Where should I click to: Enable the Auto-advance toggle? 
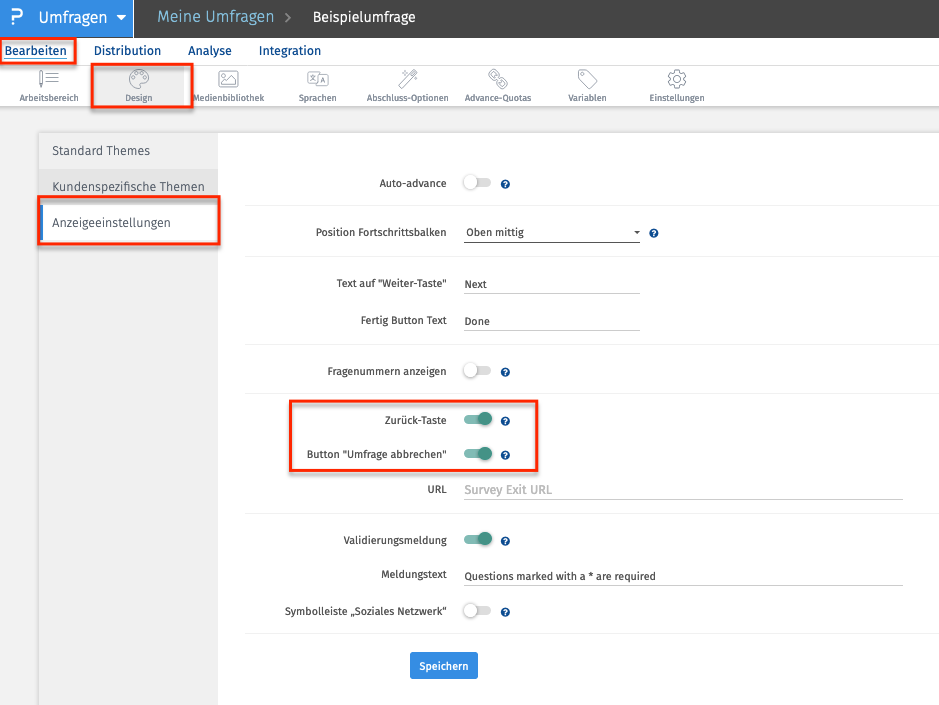point(477,183)
